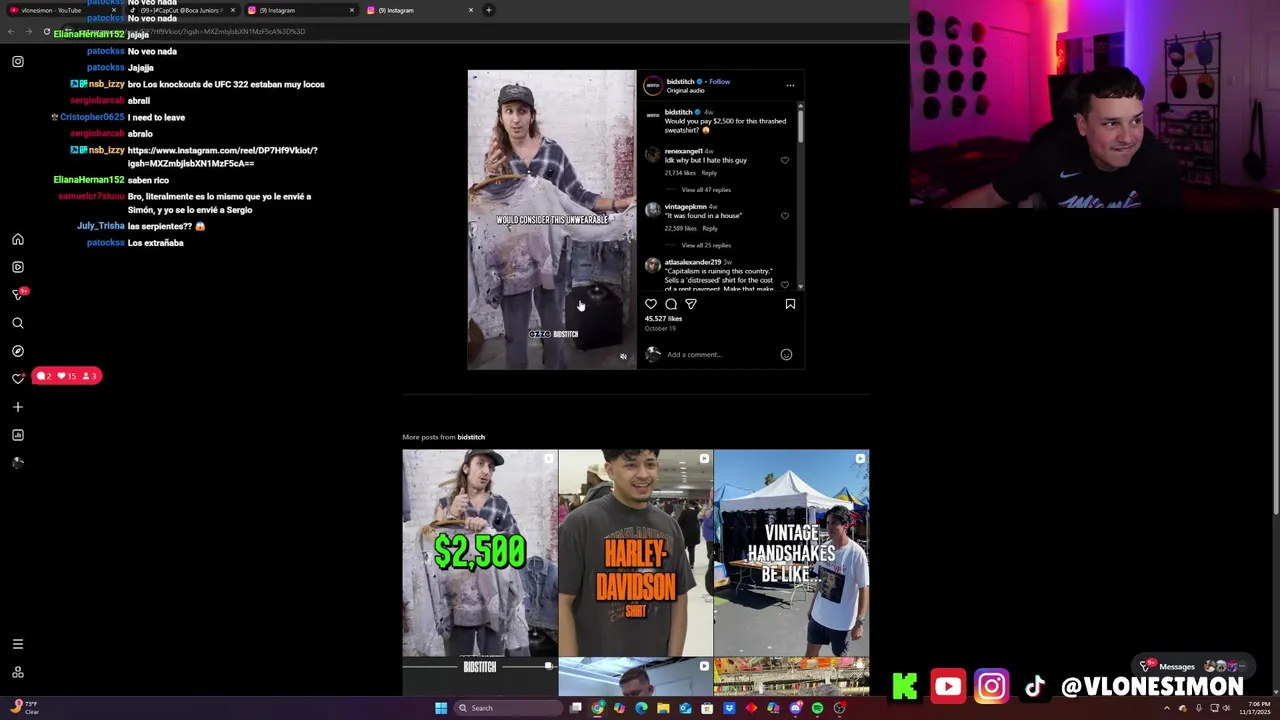The image size is (1280, 720).
Task: Share the post with paper-plane icon
Action: tap(691, 304)
